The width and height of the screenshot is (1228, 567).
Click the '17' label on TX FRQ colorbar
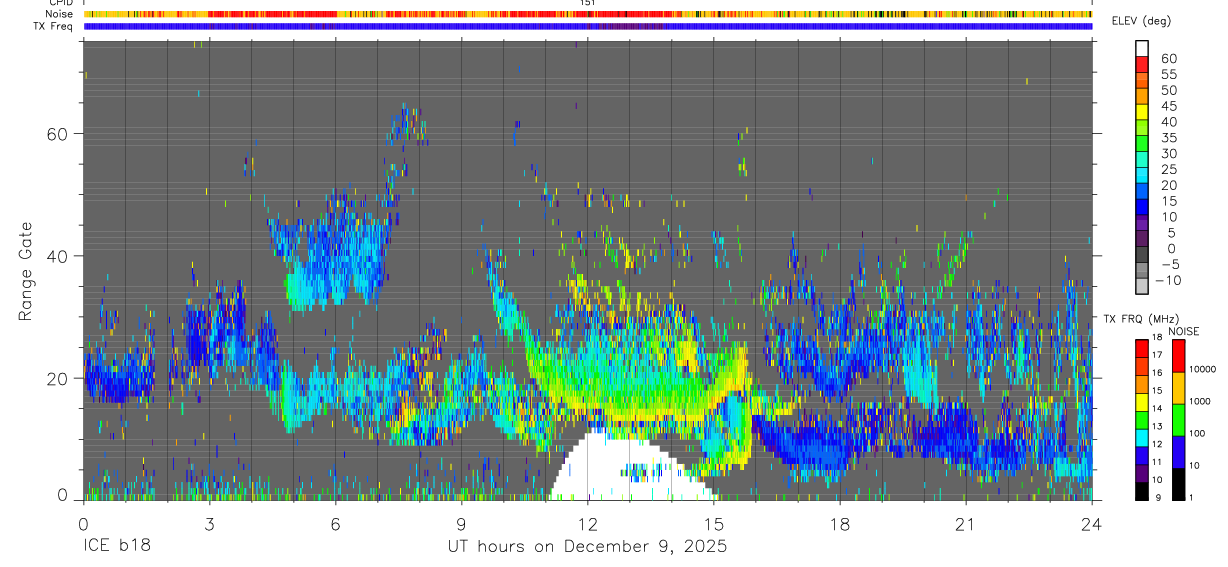1158,355
